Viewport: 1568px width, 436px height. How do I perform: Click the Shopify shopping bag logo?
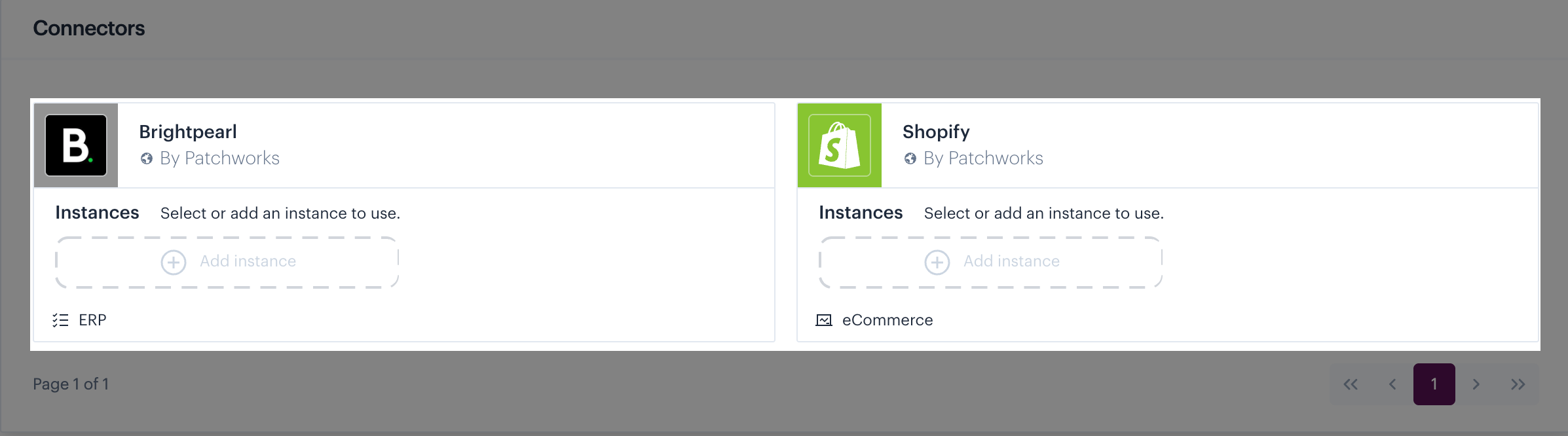(840, 145)
